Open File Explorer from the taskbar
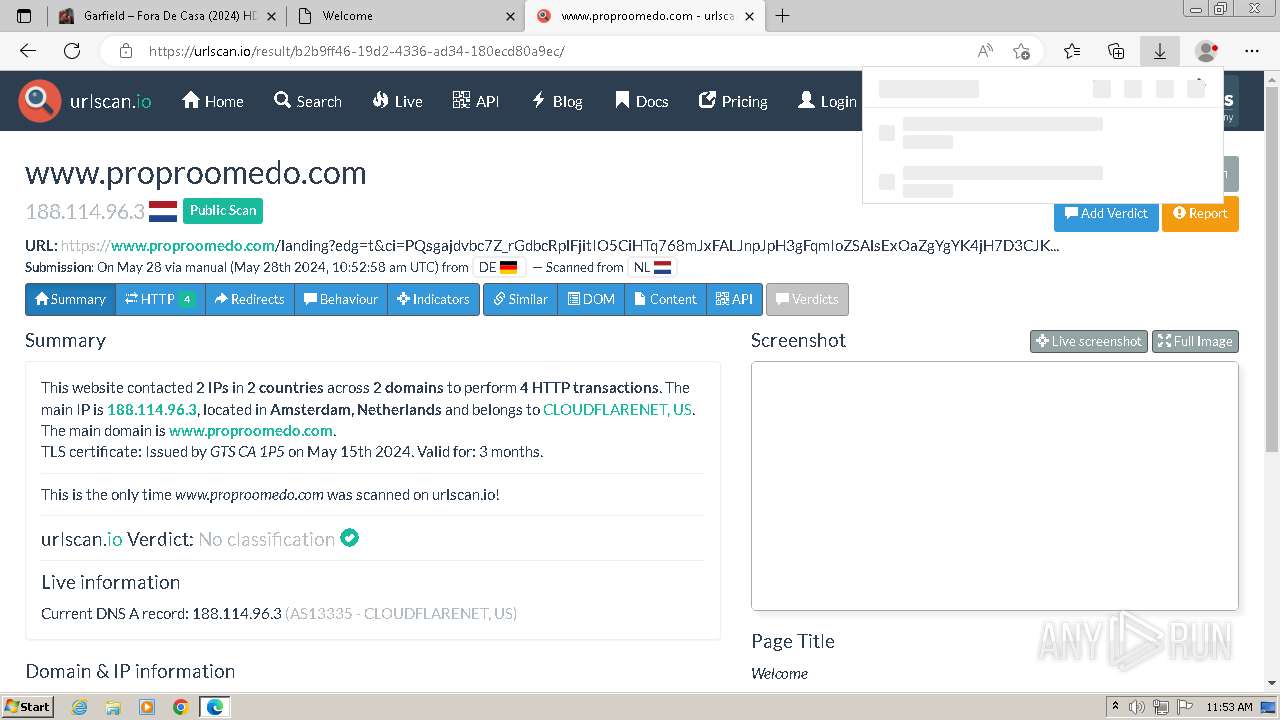 click(113, 707)
